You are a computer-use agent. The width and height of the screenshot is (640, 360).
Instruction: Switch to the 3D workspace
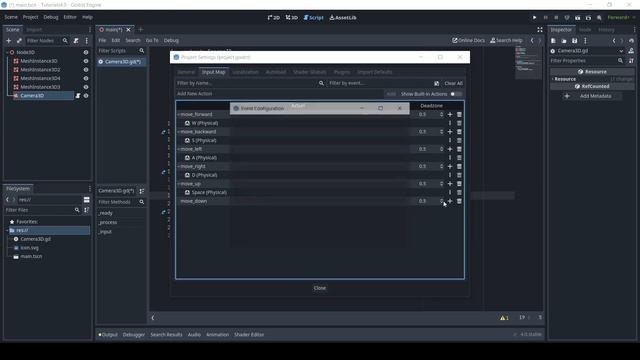click(291, 18)
